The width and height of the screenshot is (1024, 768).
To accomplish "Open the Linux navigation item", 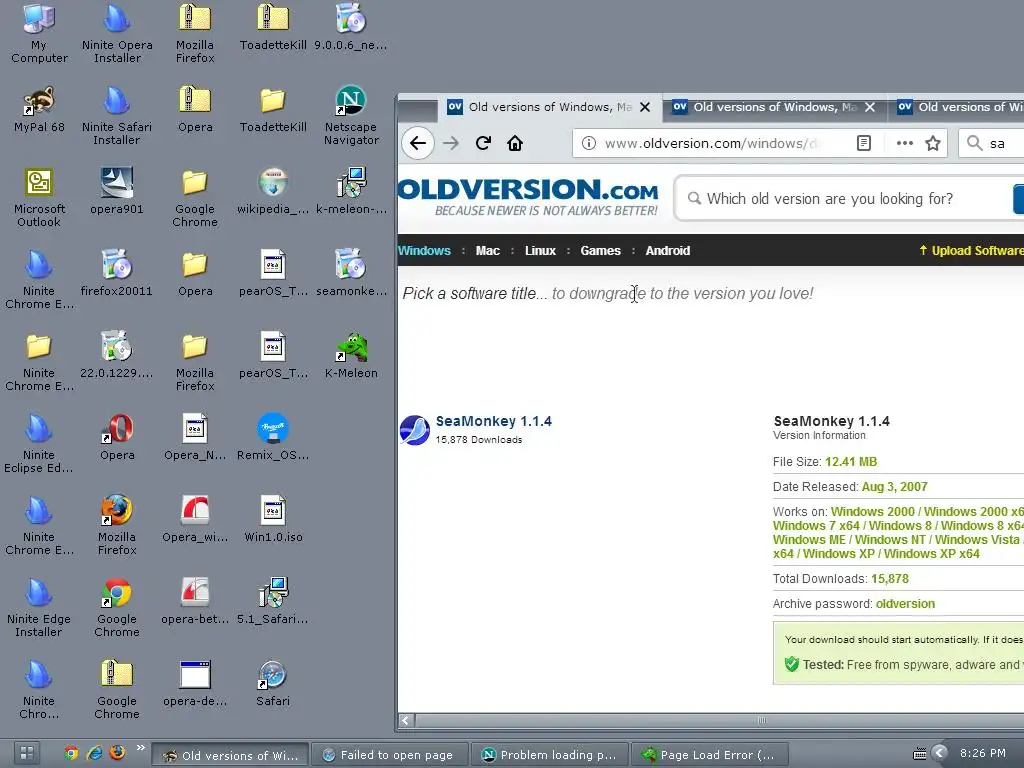I will (540, 251).
